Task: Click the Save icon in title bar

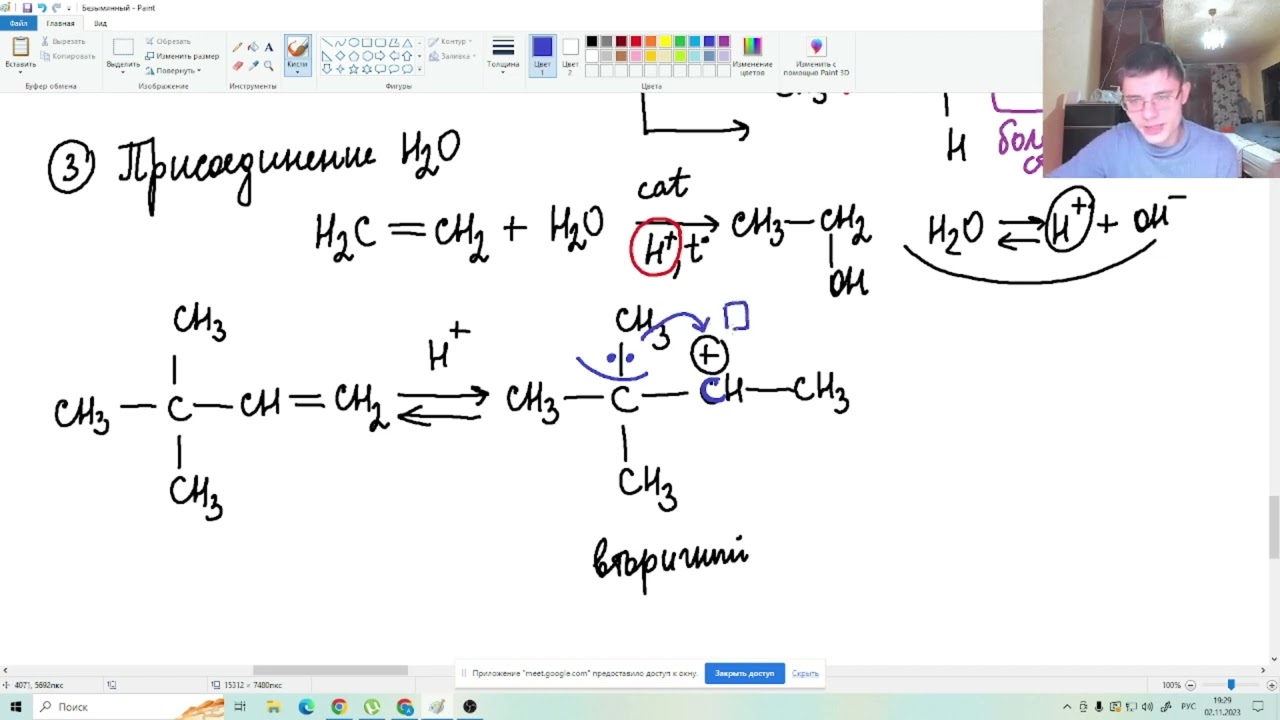Action: click(x=27, y=7)
